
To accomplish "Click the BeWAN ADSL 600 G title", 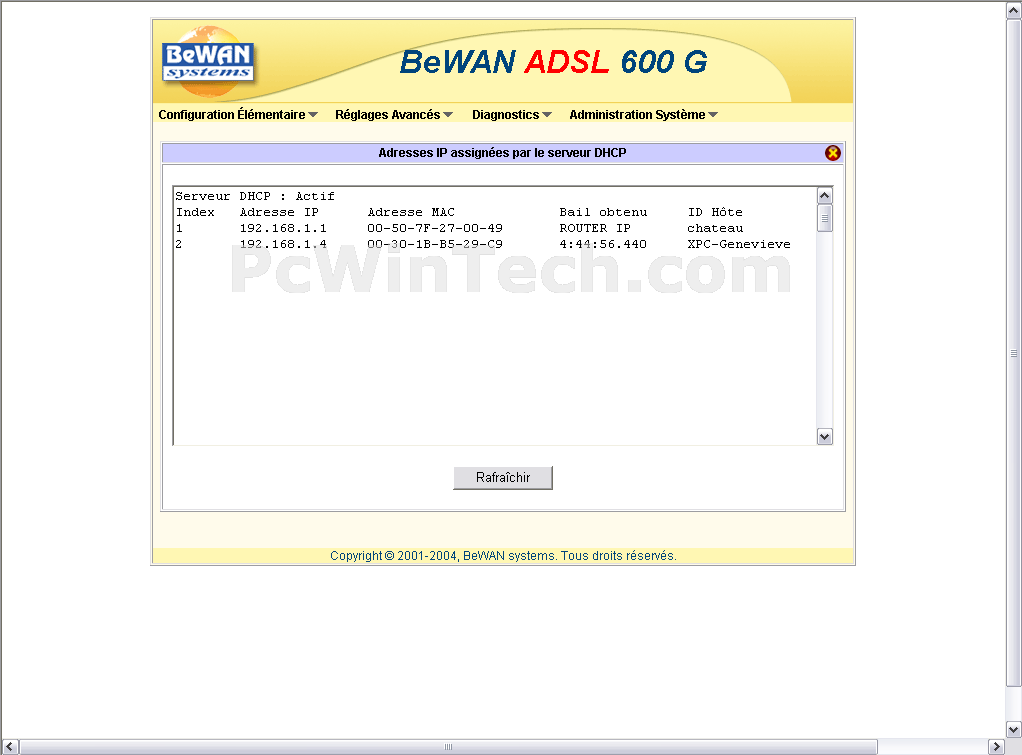I will tap(553, 63).
